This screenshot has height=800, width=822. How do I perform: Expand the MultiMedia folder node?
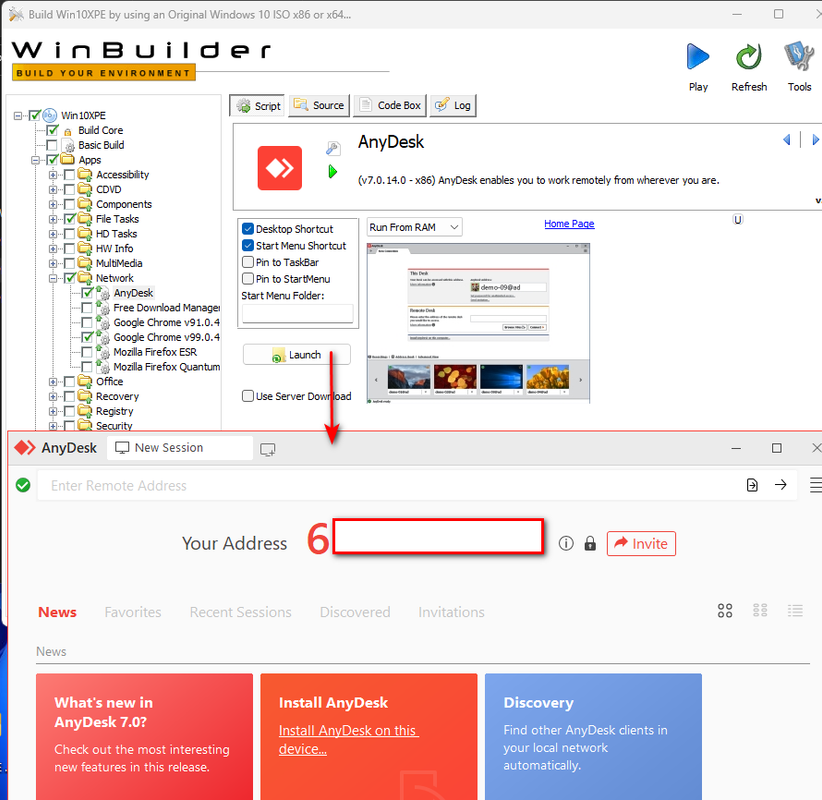click(53, 263)
